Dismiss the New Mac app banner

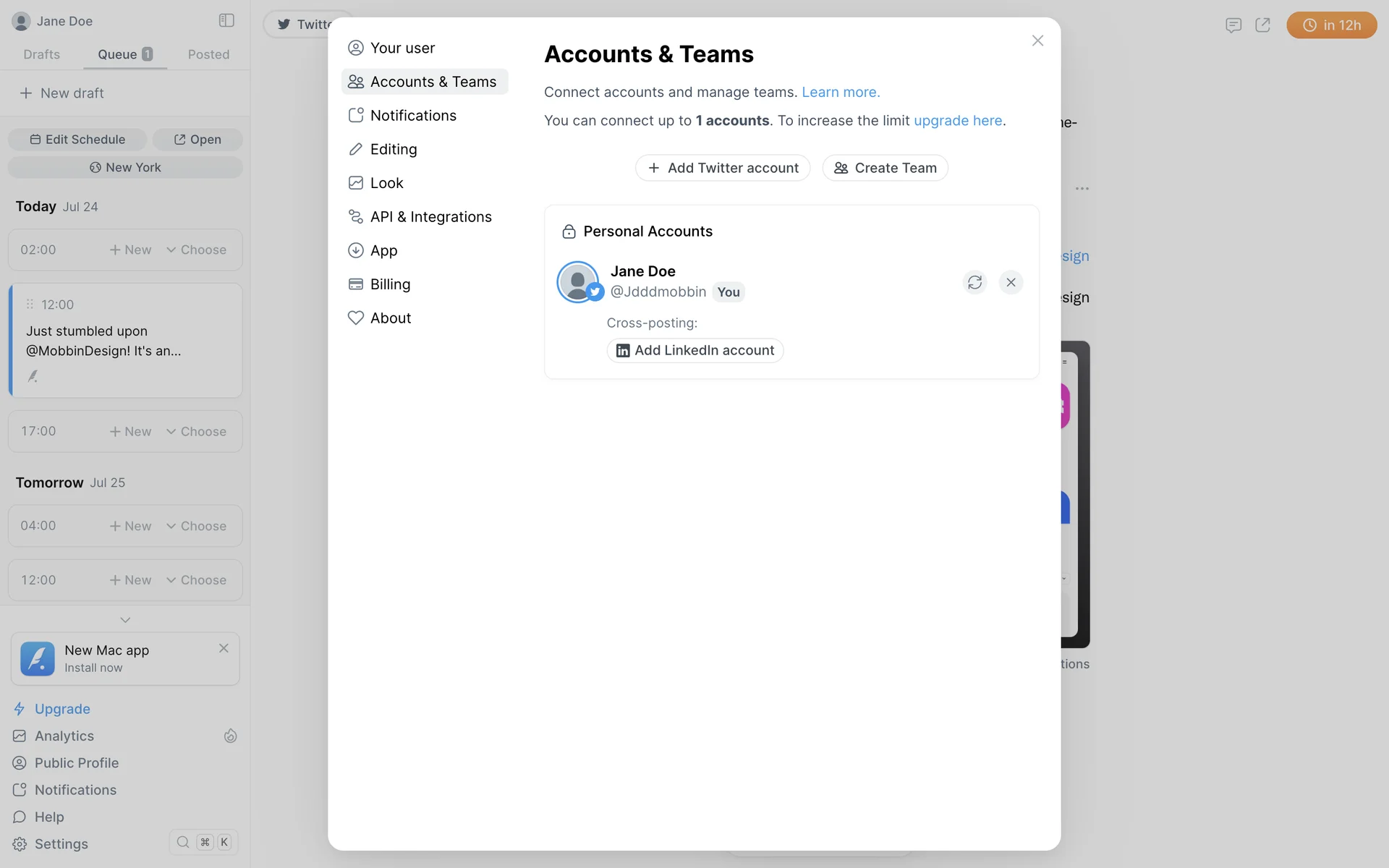point(224,648)
